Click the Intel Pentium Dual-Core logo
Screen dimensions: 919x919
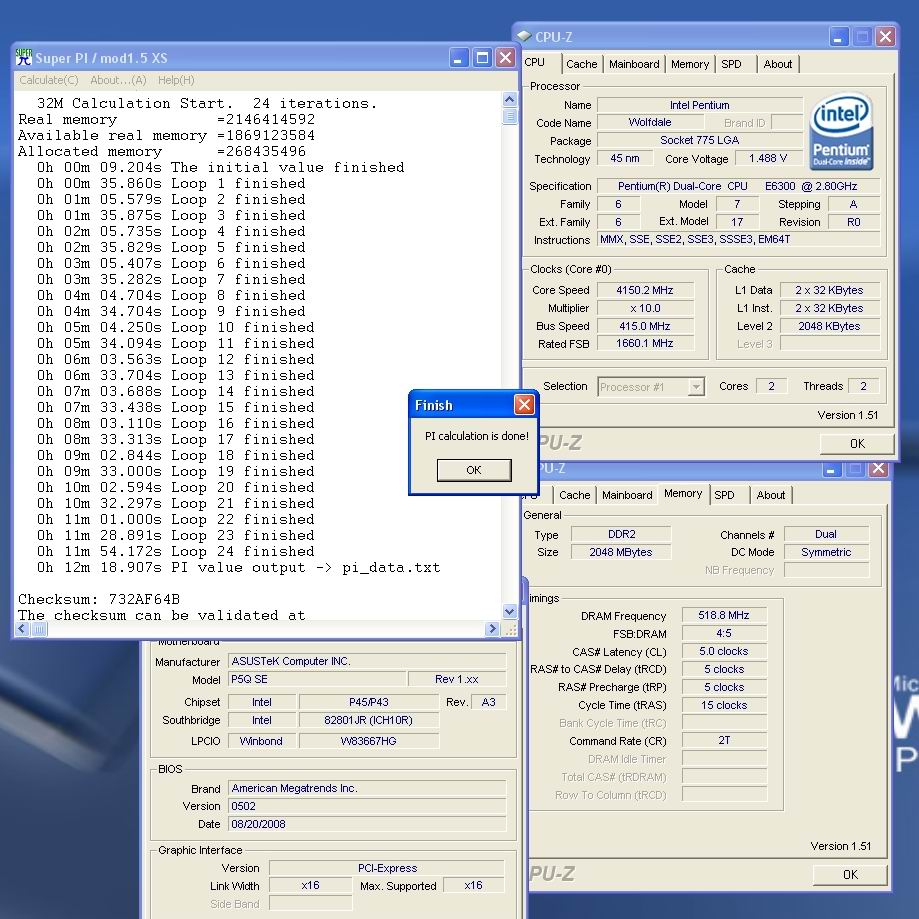coord(842,132)
